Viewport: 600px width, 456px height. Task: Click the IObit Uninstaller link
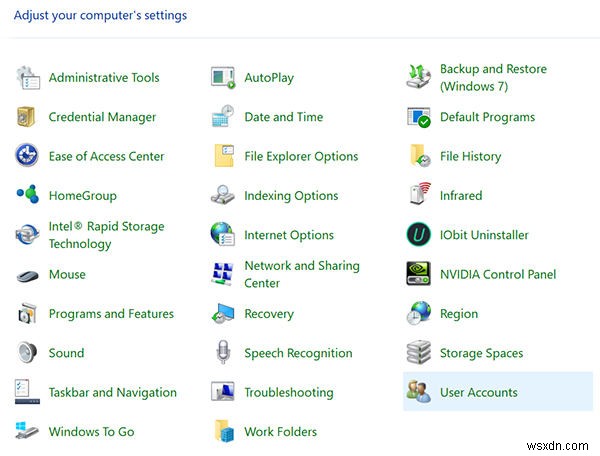coord(484,235)
